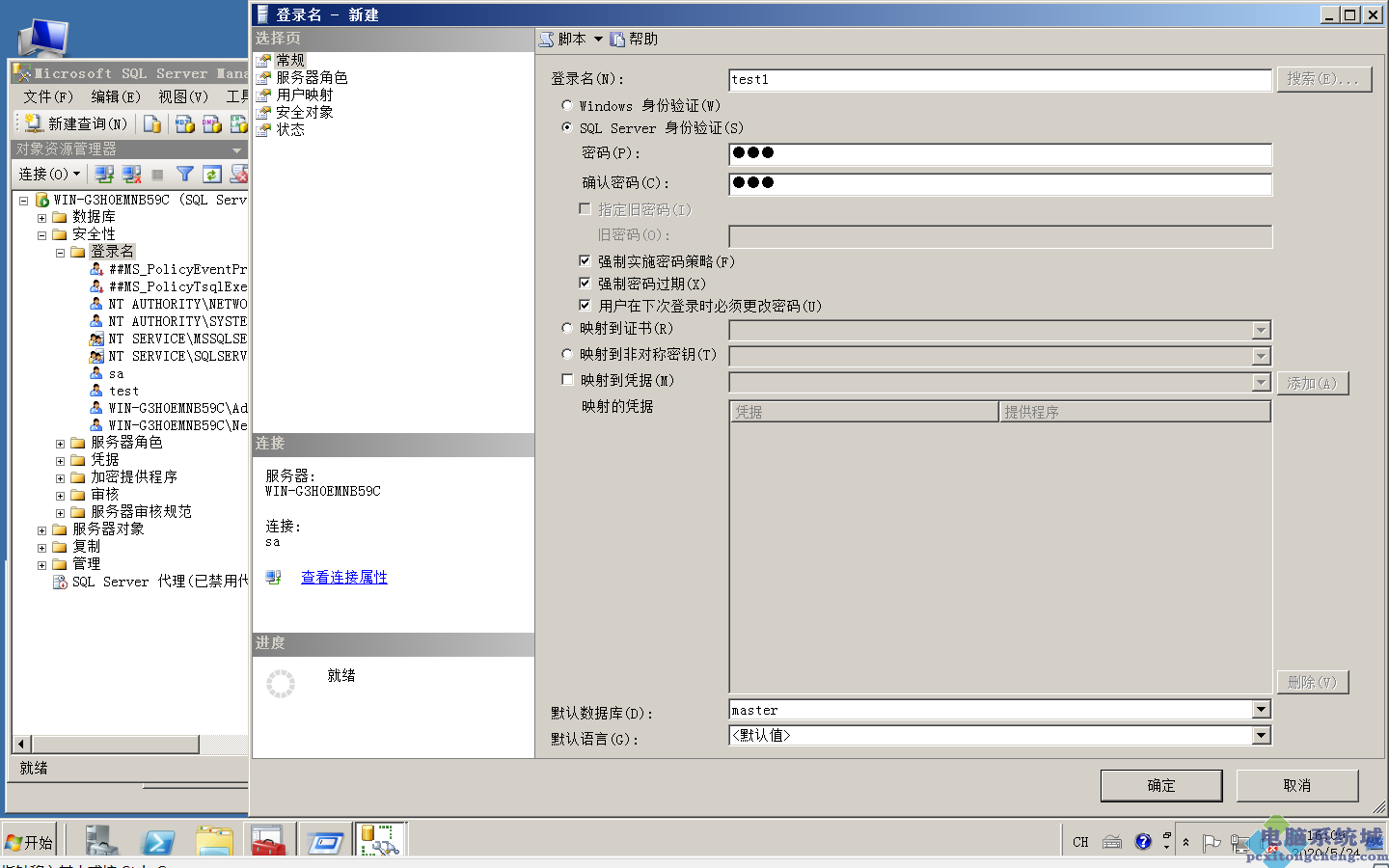Click the New Query (新建查询) toolbar icon

[33, 123]
